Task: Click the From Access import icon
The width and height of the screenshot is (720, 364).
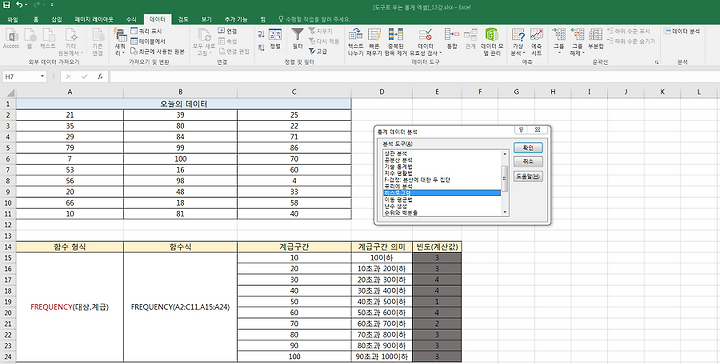Action: click(11, 39)
